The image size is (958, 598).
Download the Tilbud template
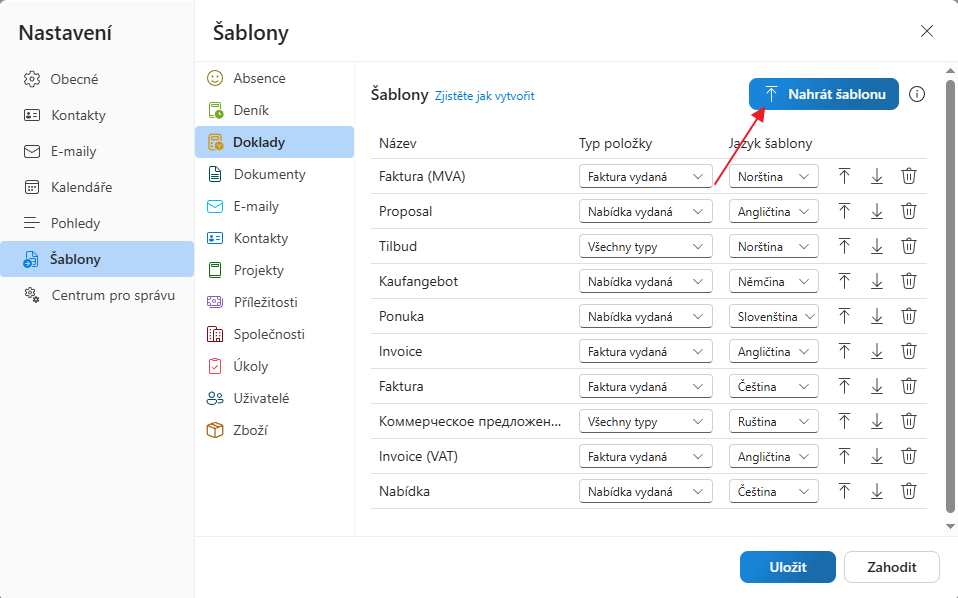click(x=877, y=246)
